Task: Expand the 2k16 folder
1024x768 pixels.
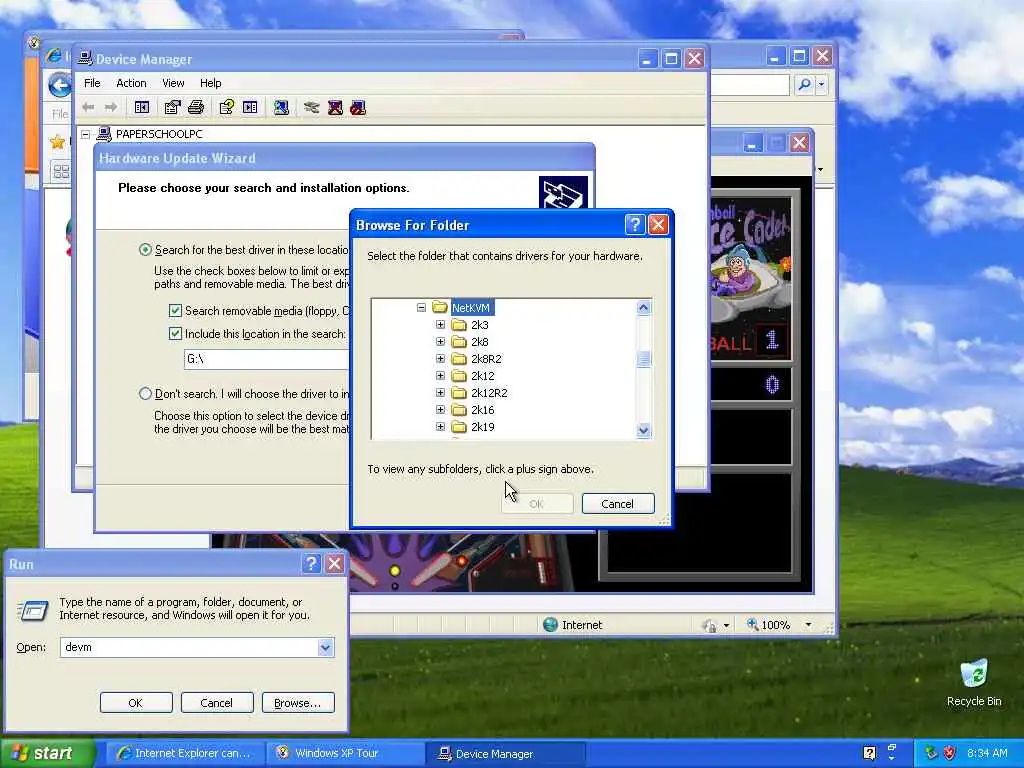Action: click(x=440, y=409)
